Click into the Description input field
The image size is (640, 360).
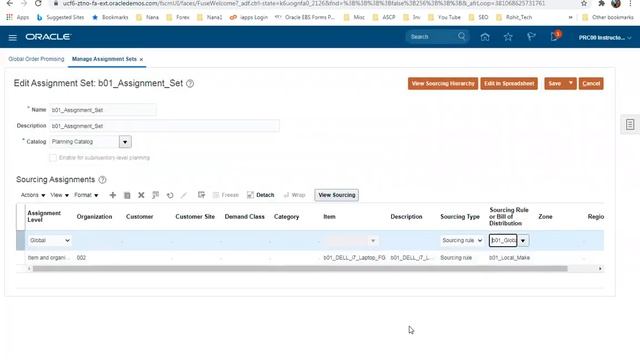(164, 126)
